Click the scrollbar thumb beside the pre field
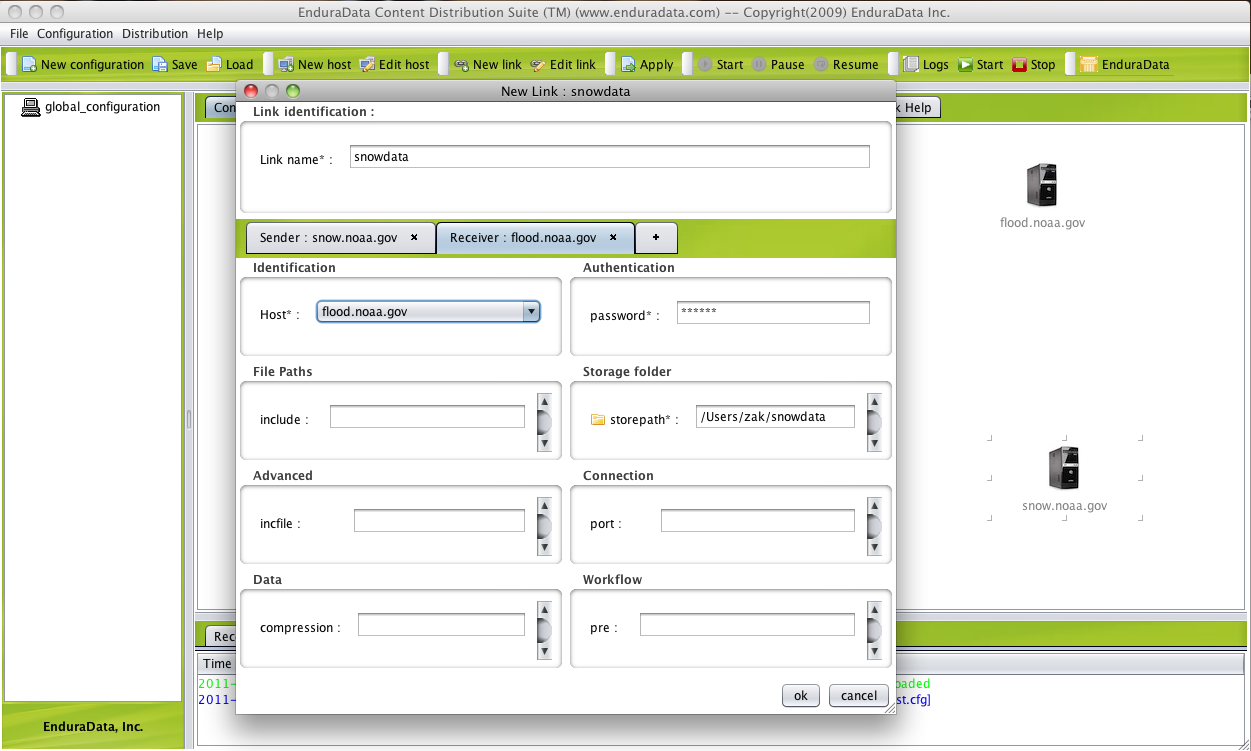Viewport: 1251px width, 751px height. click(x=874, y=630)
